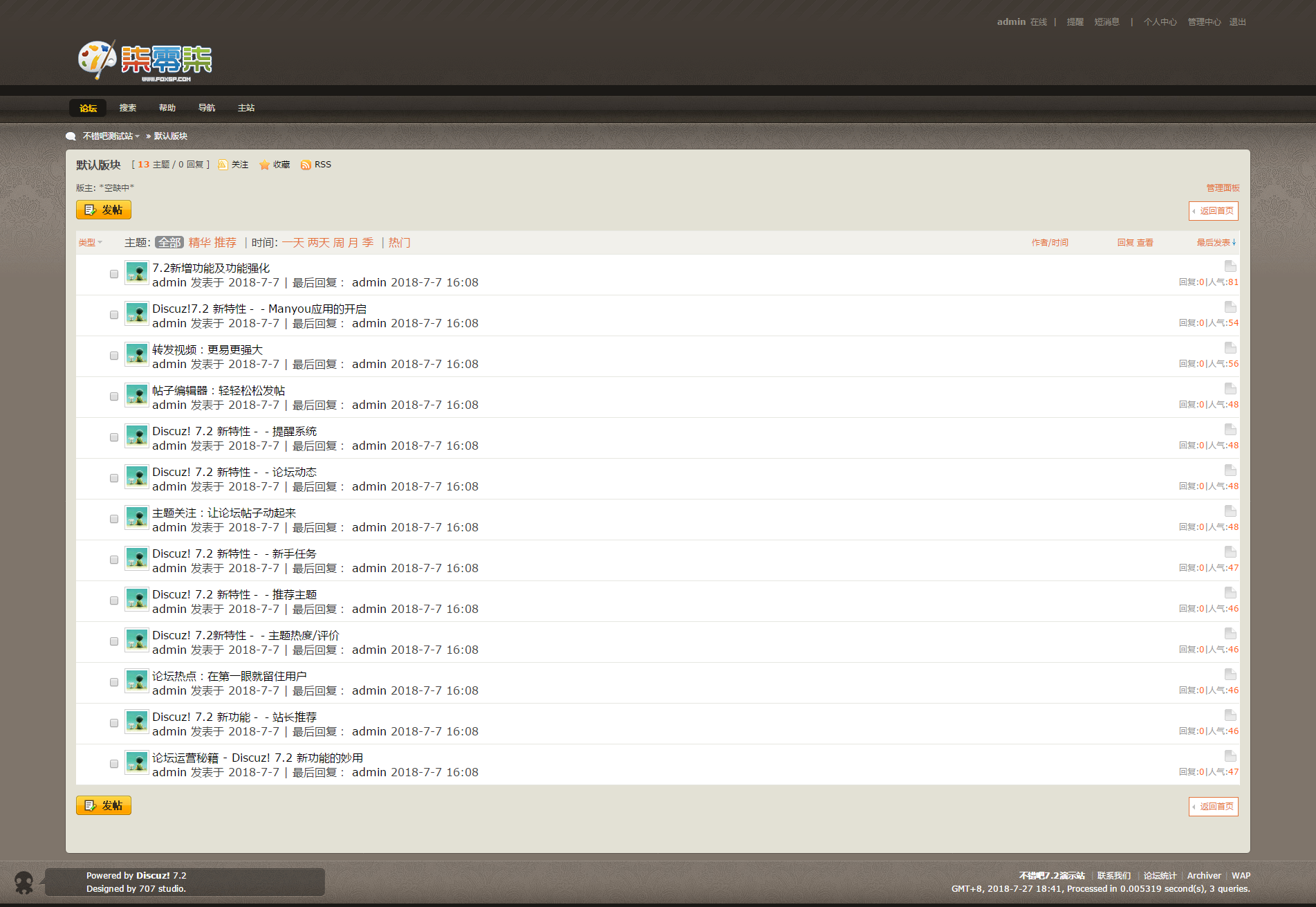Click the bottom 发帖 post button

pyautogui.click(x=104, y=805)
